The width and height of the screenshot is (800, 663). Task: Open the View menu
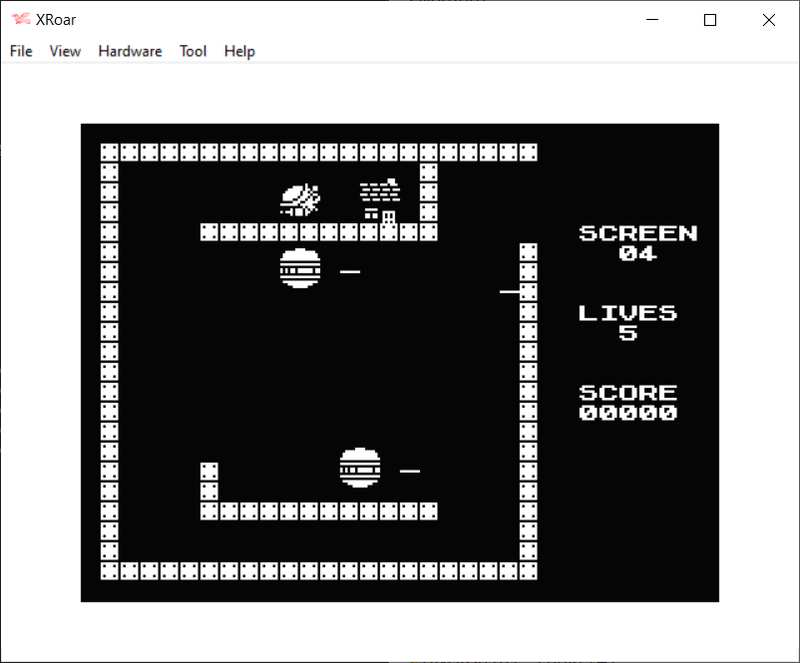pos(65,51)
